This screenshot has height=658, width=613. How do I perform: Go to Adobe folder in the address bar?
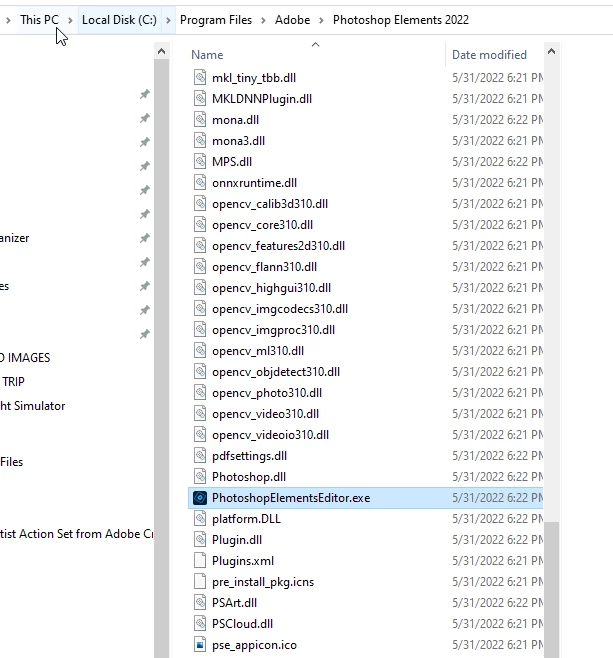click(292, 20)
